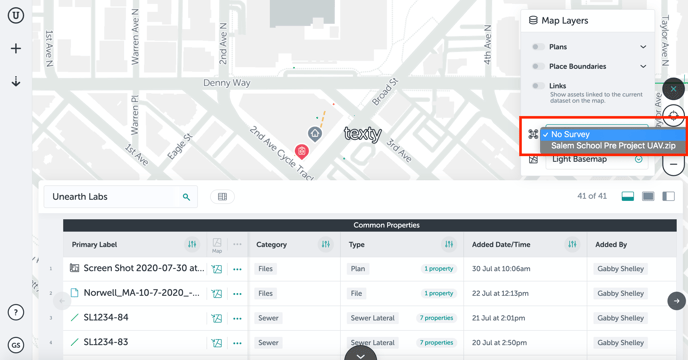688x360 pixels.
Task: Click the plus add icon in left sidebar
Action: pos(16,48)
